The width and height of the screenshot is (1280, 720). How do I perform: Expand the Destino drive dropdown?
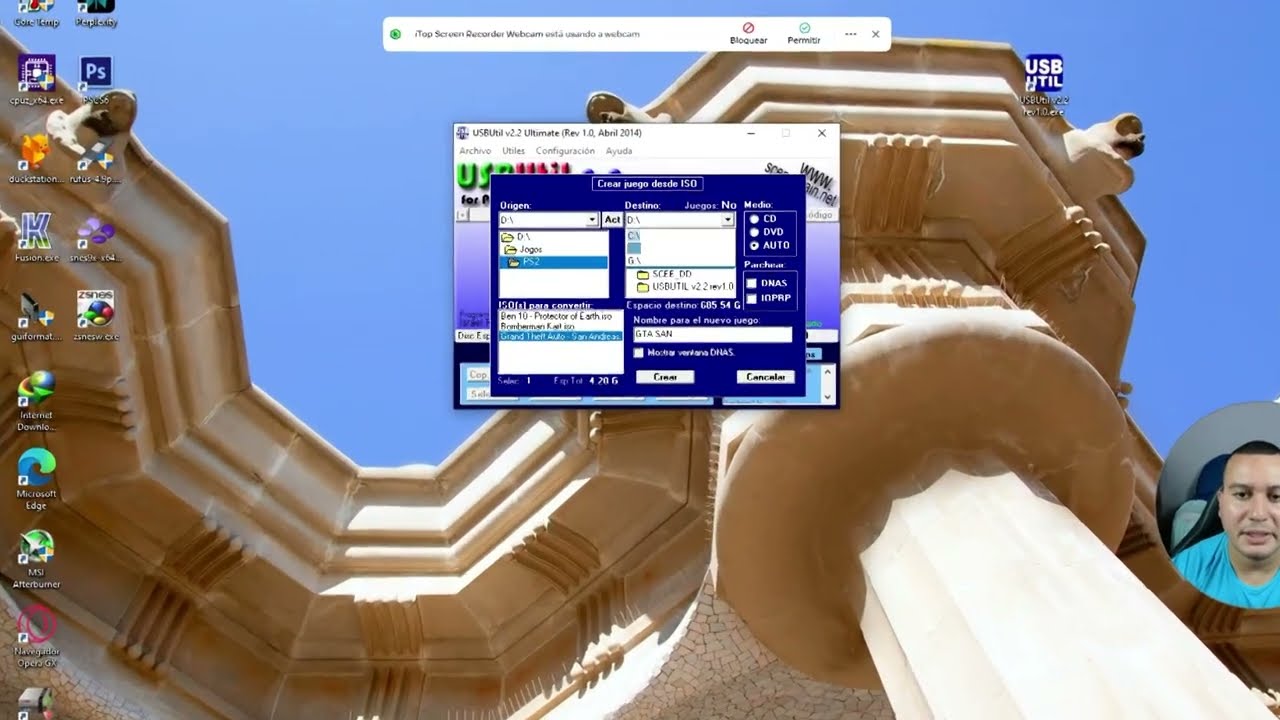[x=728, y=220]
